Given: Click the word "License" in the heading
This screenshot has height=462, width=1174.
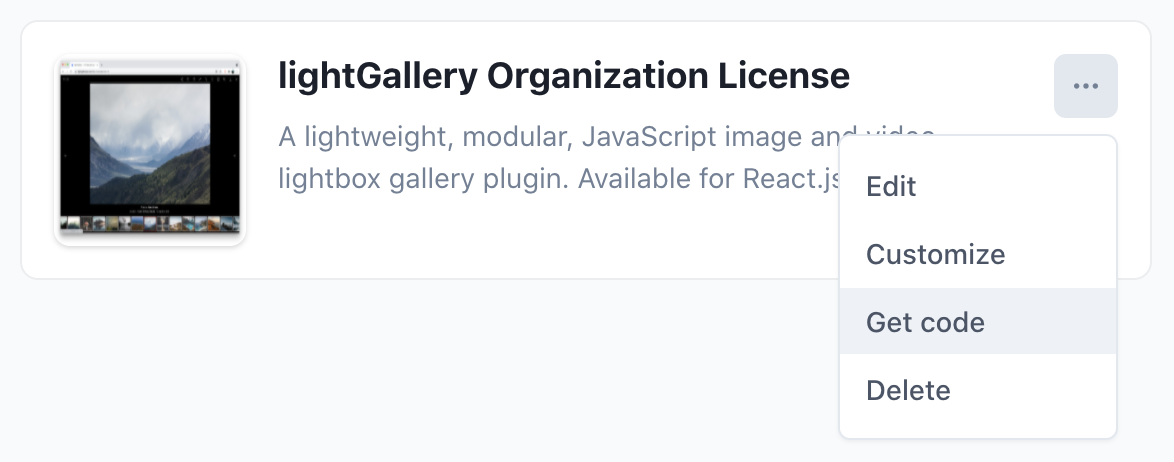Looking at the screenshot, I should click(790, 76).
